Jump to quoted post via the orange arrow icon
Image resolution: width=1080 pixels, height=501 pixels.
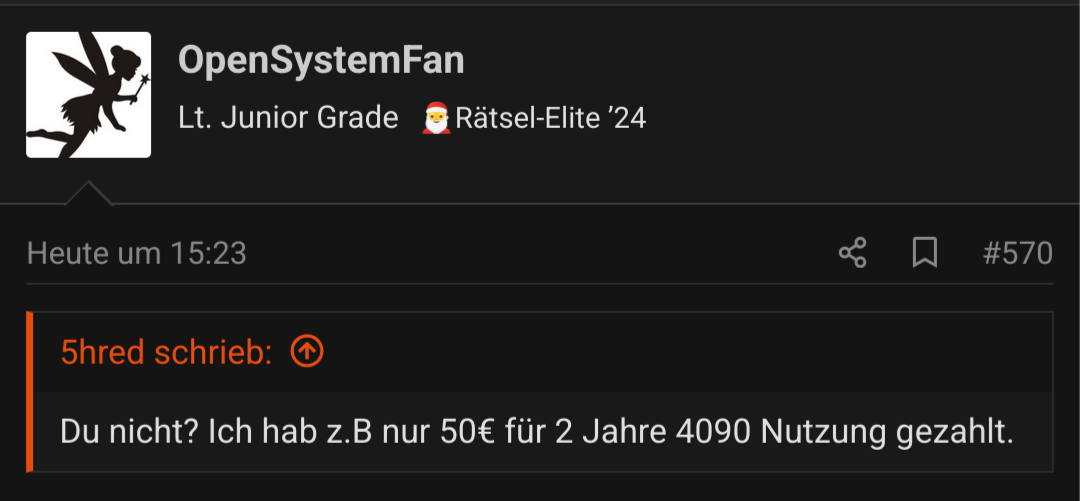tap(307, 351)
